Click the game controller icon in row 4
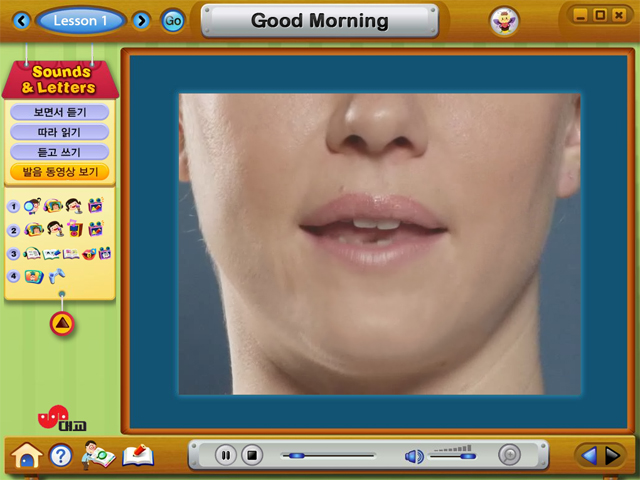 point(57,276)
